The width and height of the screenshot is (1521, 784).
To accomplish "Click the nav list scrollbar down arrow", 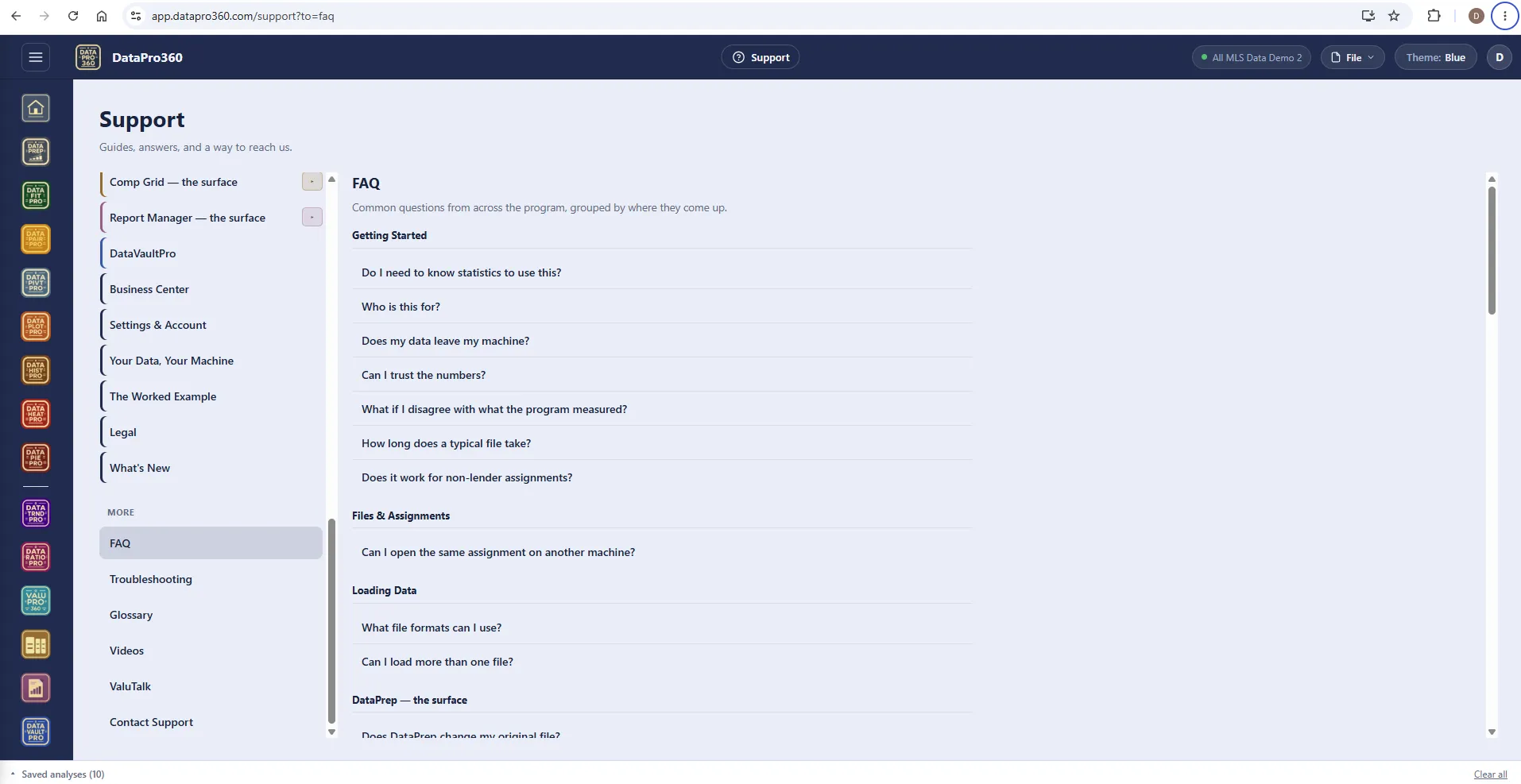I will pos(331,732).
